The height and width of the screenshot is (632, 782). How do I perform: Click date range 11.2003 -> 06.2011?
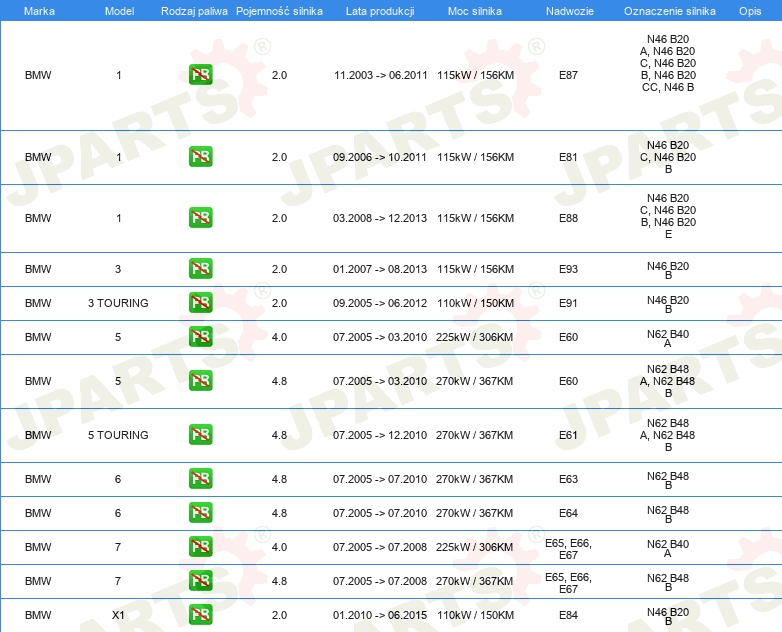(381, 75)
